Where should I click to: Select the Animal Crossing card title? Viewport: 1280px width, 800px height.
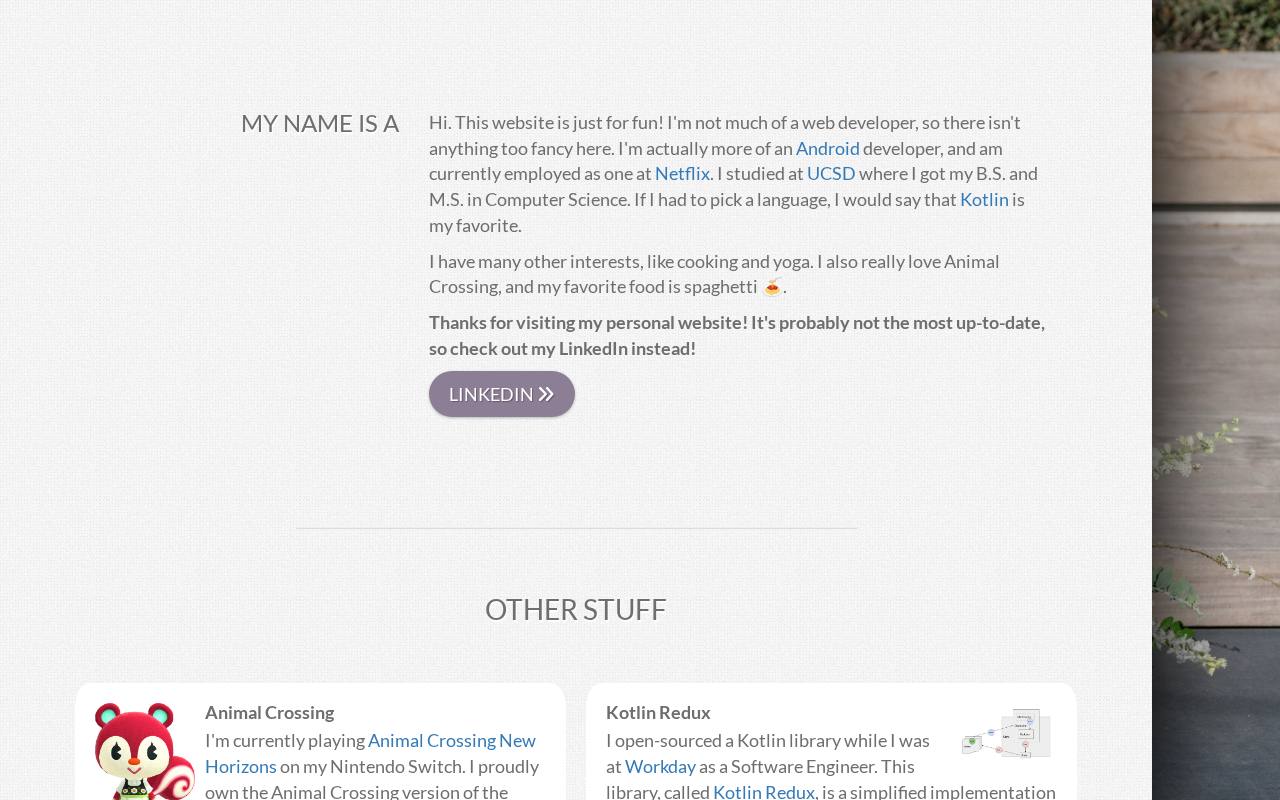pos(269,713)
